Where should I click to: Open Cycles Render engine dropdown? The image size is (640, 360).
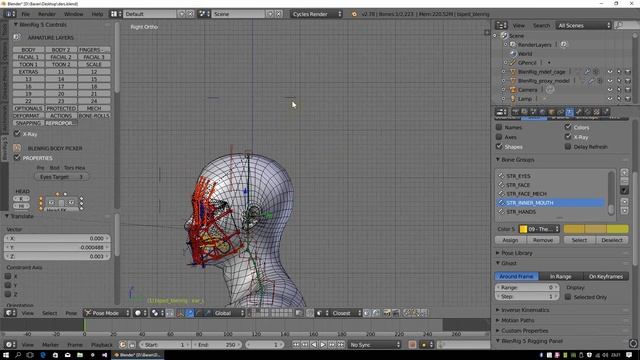(316, 14)
